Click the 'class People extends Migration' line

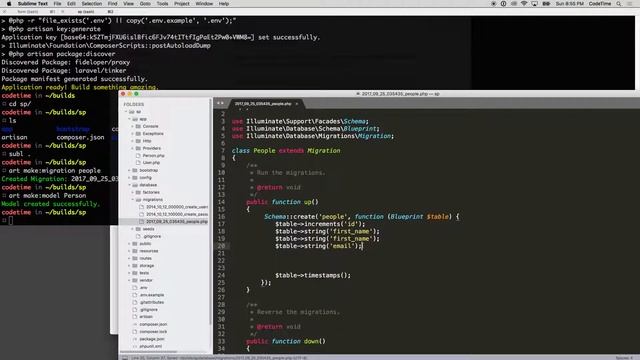[x=286, y=151]
